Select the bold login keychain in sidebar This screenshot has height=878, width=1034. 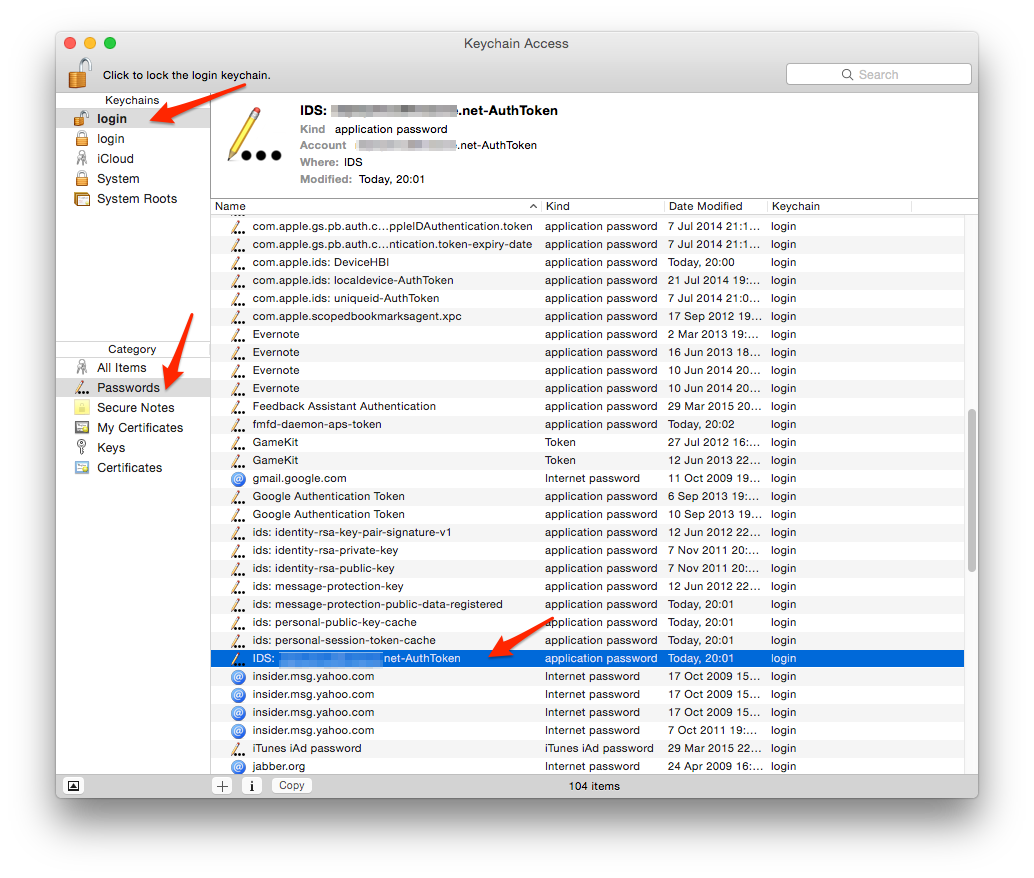tap(133, 119)
